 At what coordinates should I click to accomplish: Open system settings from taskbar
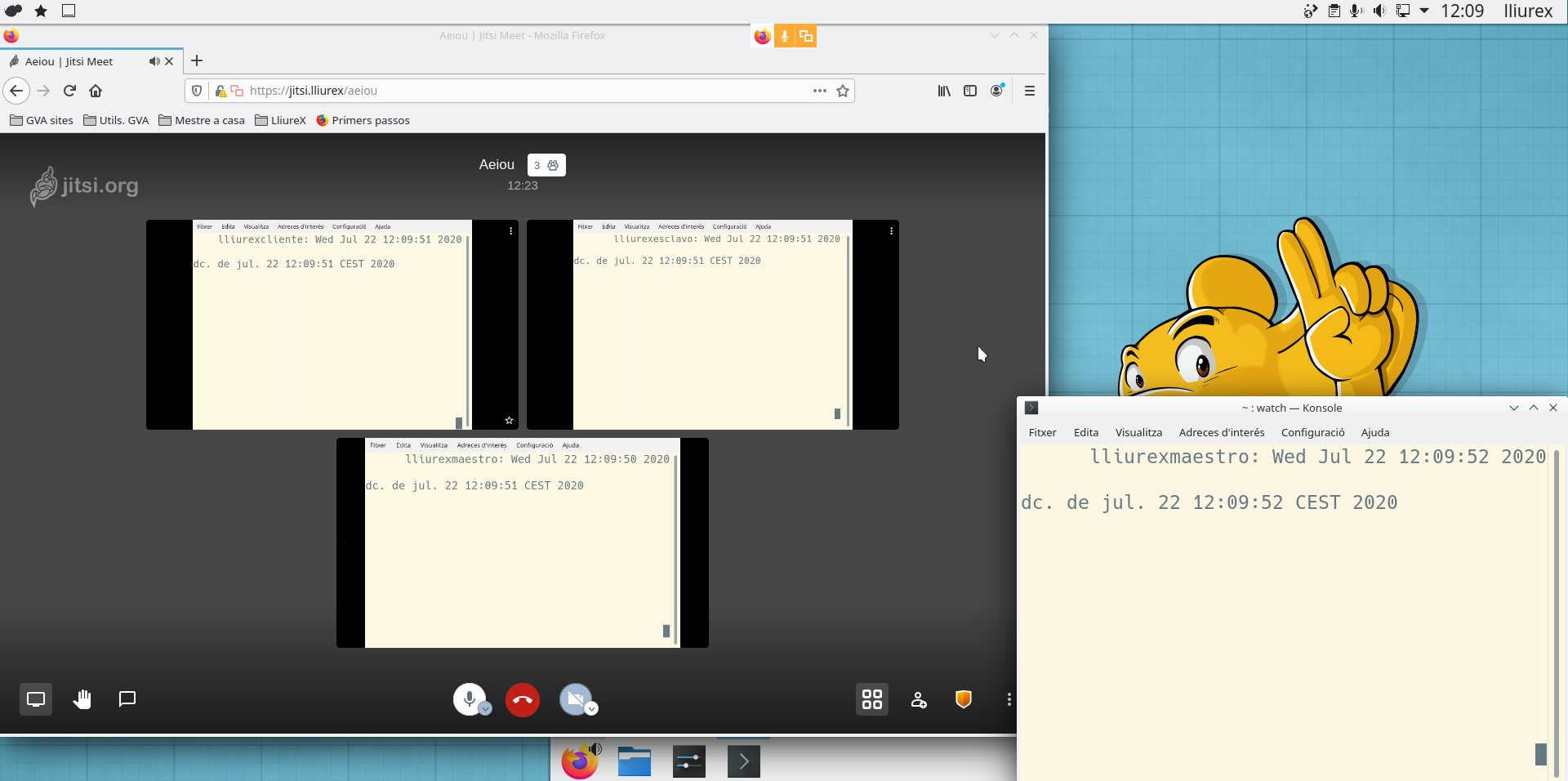coord(689,761)
